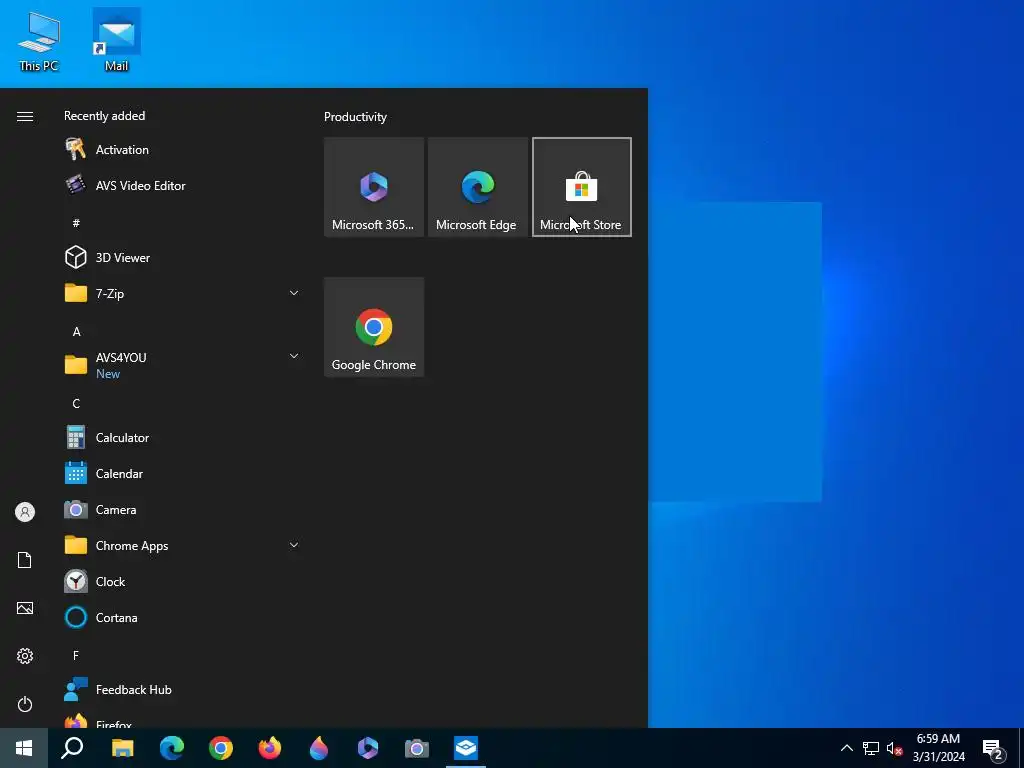Open the user account icon

pyautogui.click(x=25, y=512)
